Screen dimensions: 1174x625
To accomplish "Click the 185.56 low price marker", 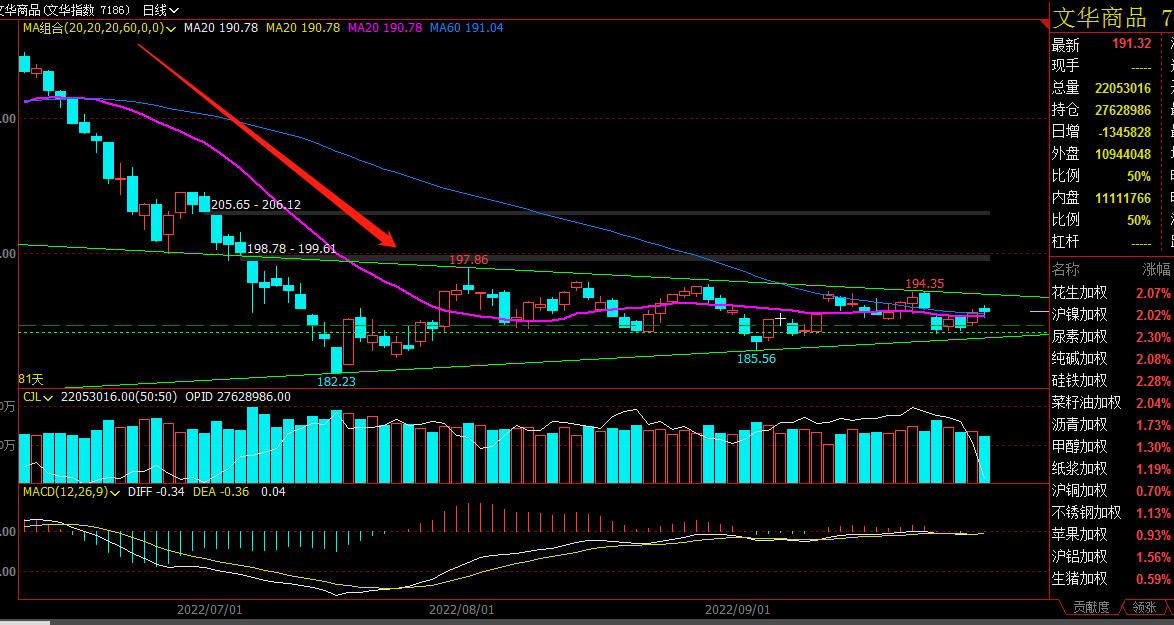I will click(x=756, y=359).
